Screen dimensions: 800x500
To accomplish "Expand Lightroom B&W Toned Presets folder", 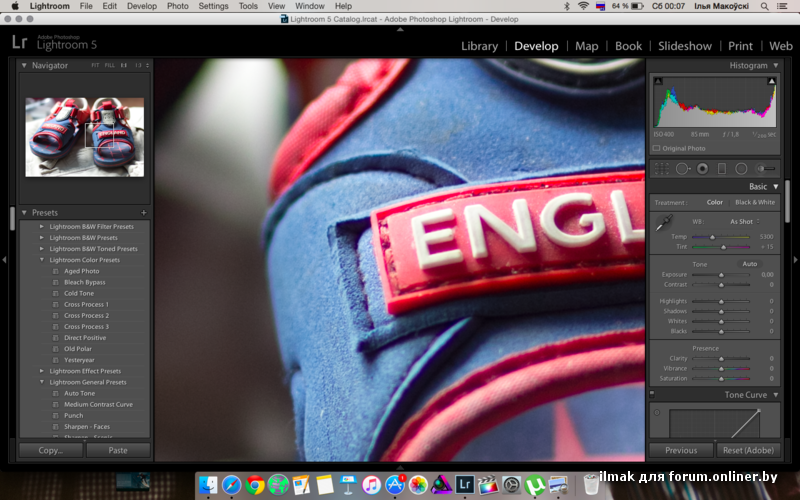I will (x=42, y=248).
